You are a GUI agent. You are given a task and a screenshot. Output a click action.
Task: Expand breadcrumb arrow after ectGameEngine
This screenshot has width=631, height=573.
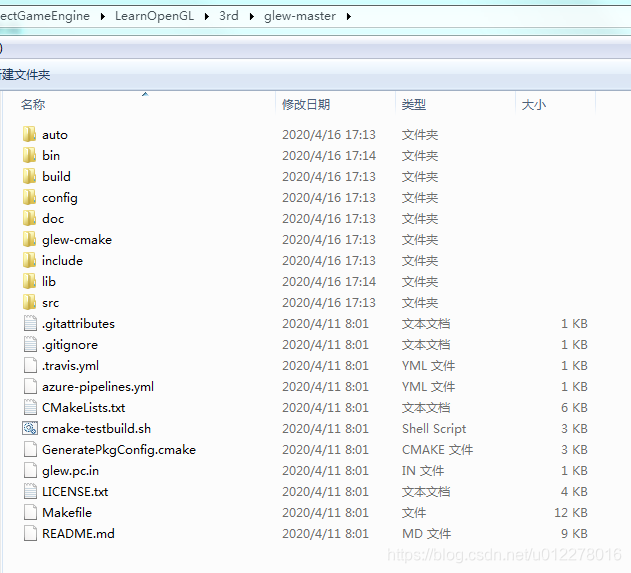coord(103,16)
